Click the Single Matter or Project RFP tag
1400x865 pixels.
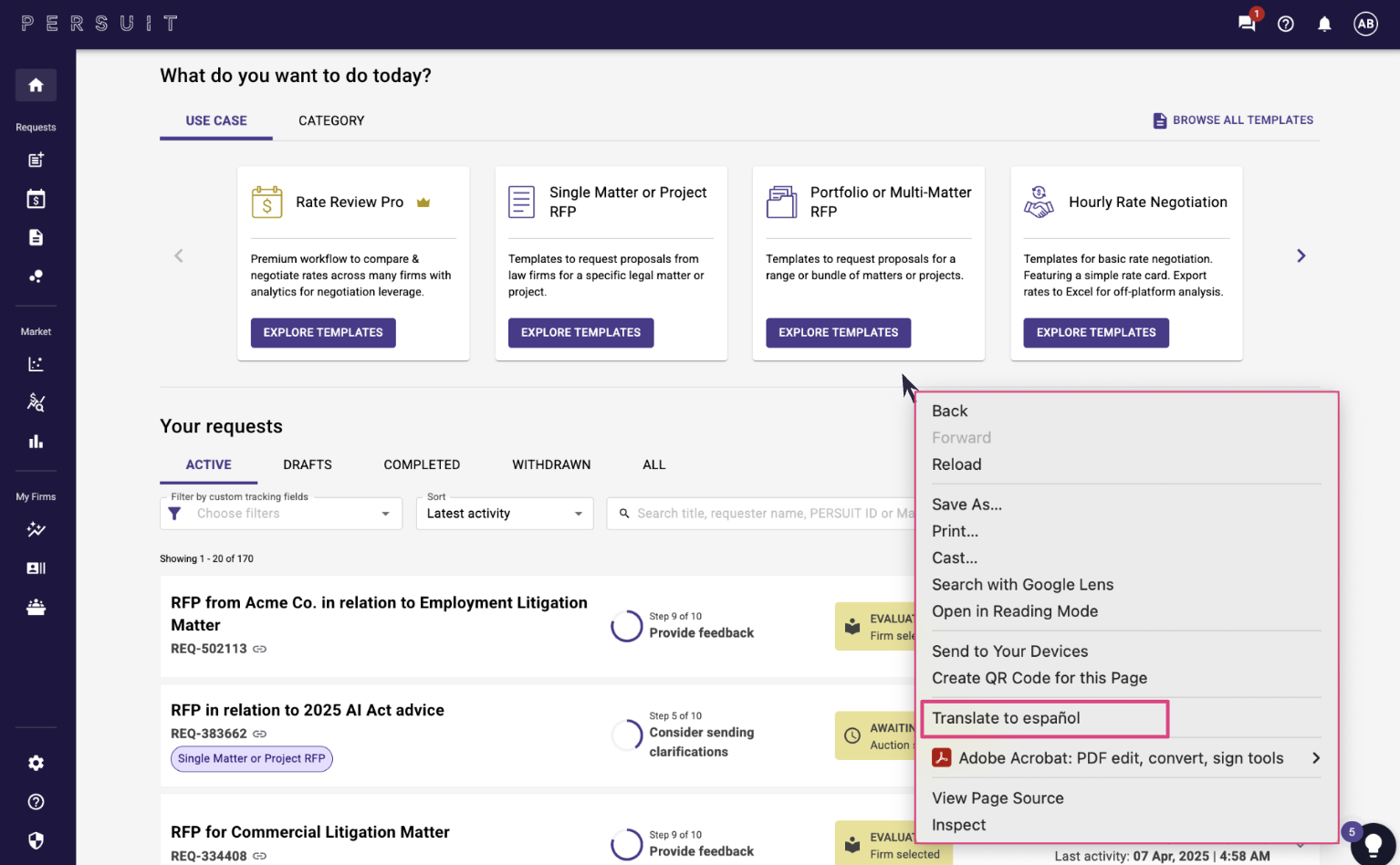tap(252, 758)
